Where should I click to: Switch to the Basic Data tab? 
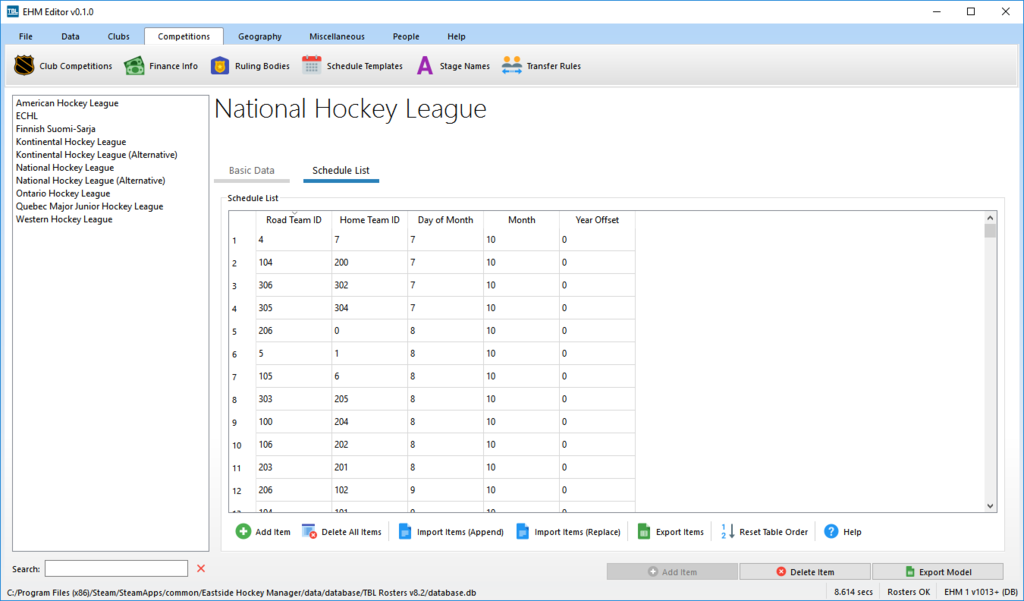[251, 171]
